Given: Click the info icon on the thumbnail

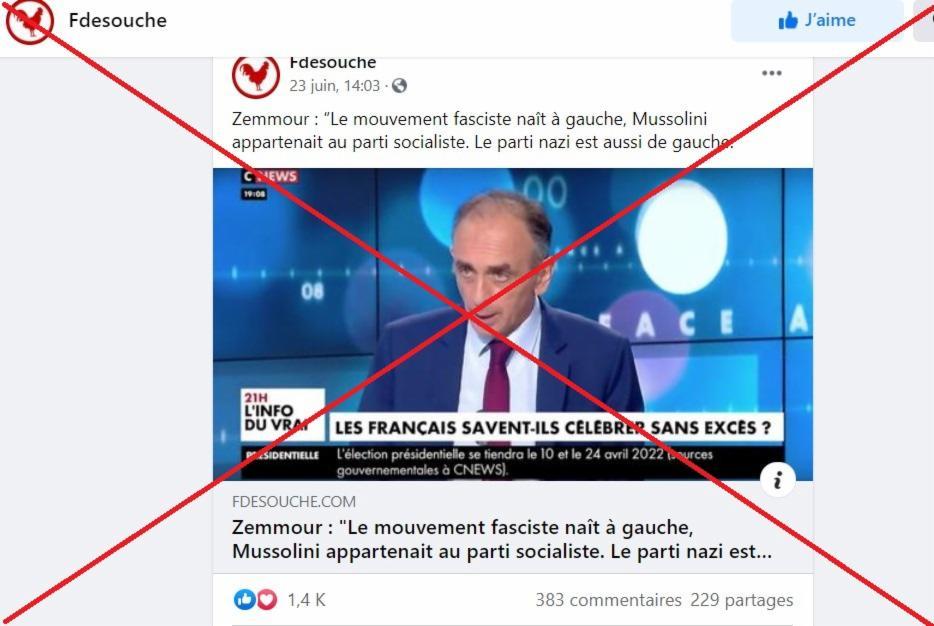Looking at the screenshot, I should pos(777,479).
